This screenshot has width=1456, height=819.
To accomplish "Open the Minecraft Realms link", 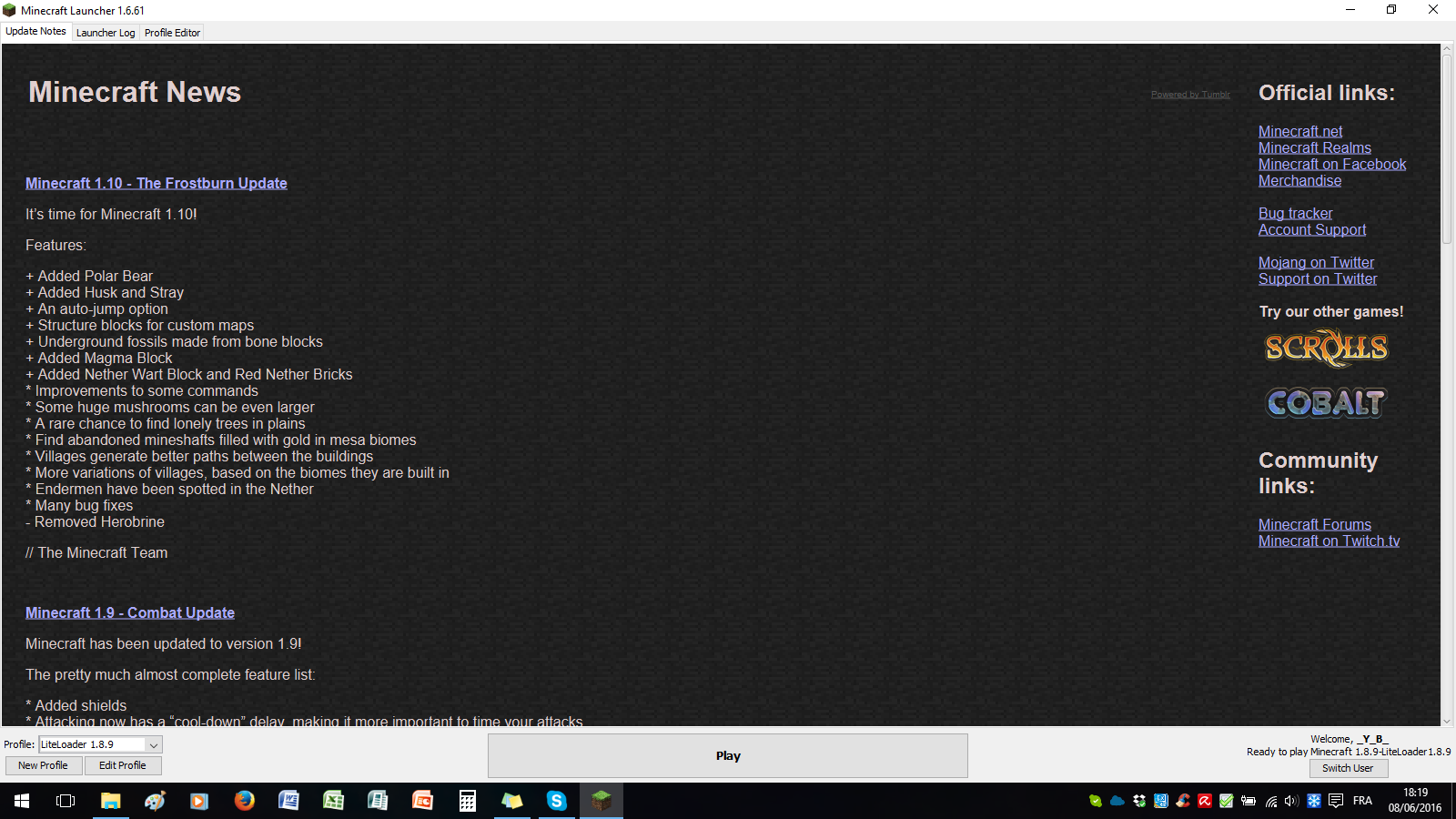I will pos(1315,147).
